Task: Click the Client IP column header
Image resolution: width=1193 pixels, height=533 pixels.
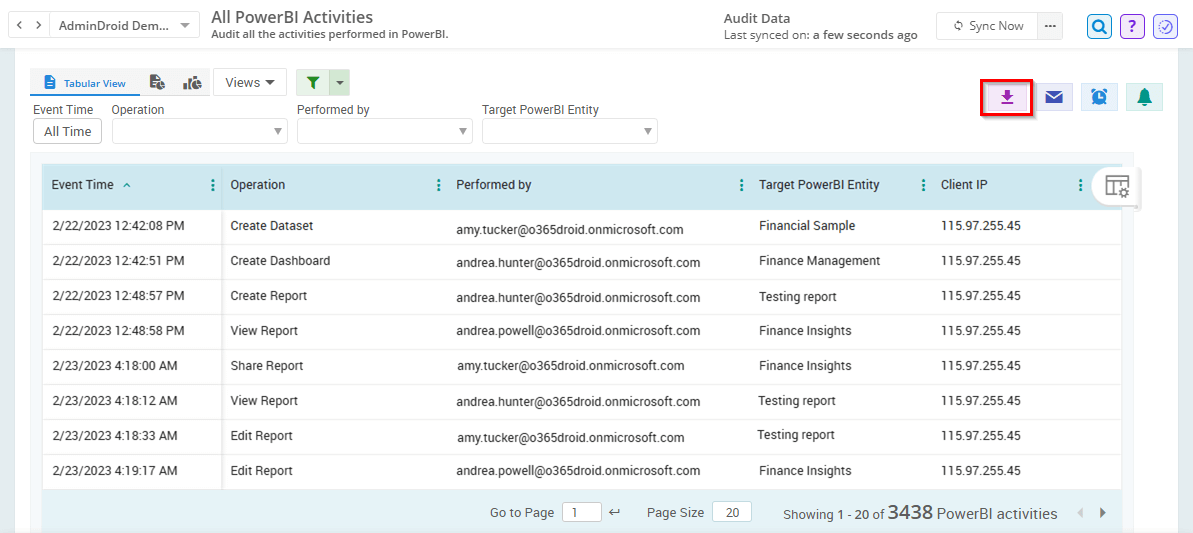Action: tap(965, 185)
